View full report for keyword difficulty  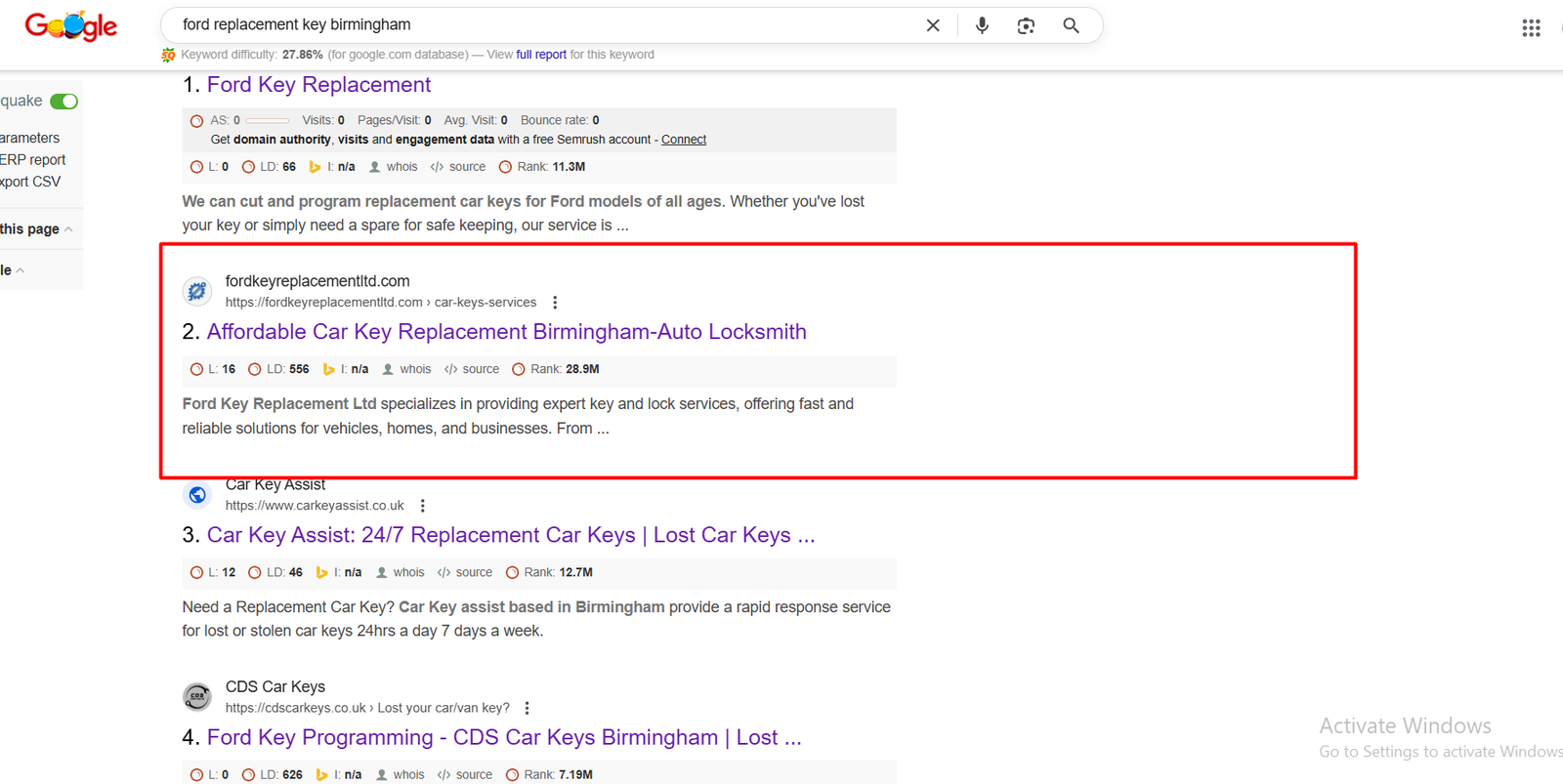coord(540,55)
